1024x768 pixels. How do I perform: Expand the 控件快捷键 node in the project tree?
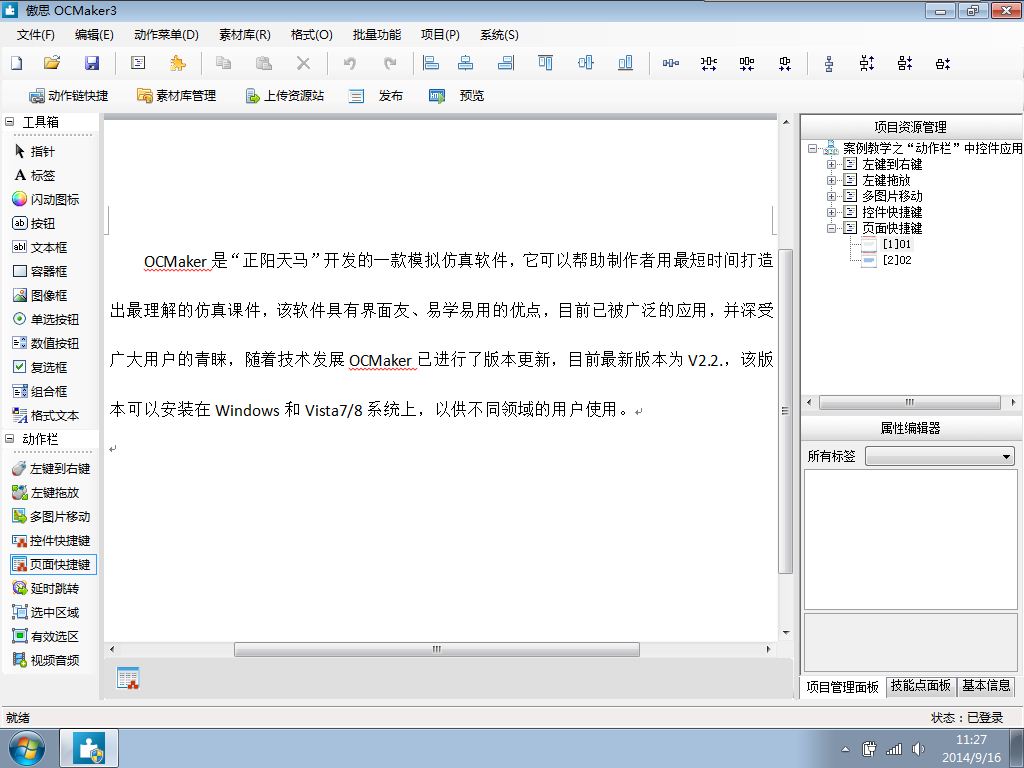(831, 212)
